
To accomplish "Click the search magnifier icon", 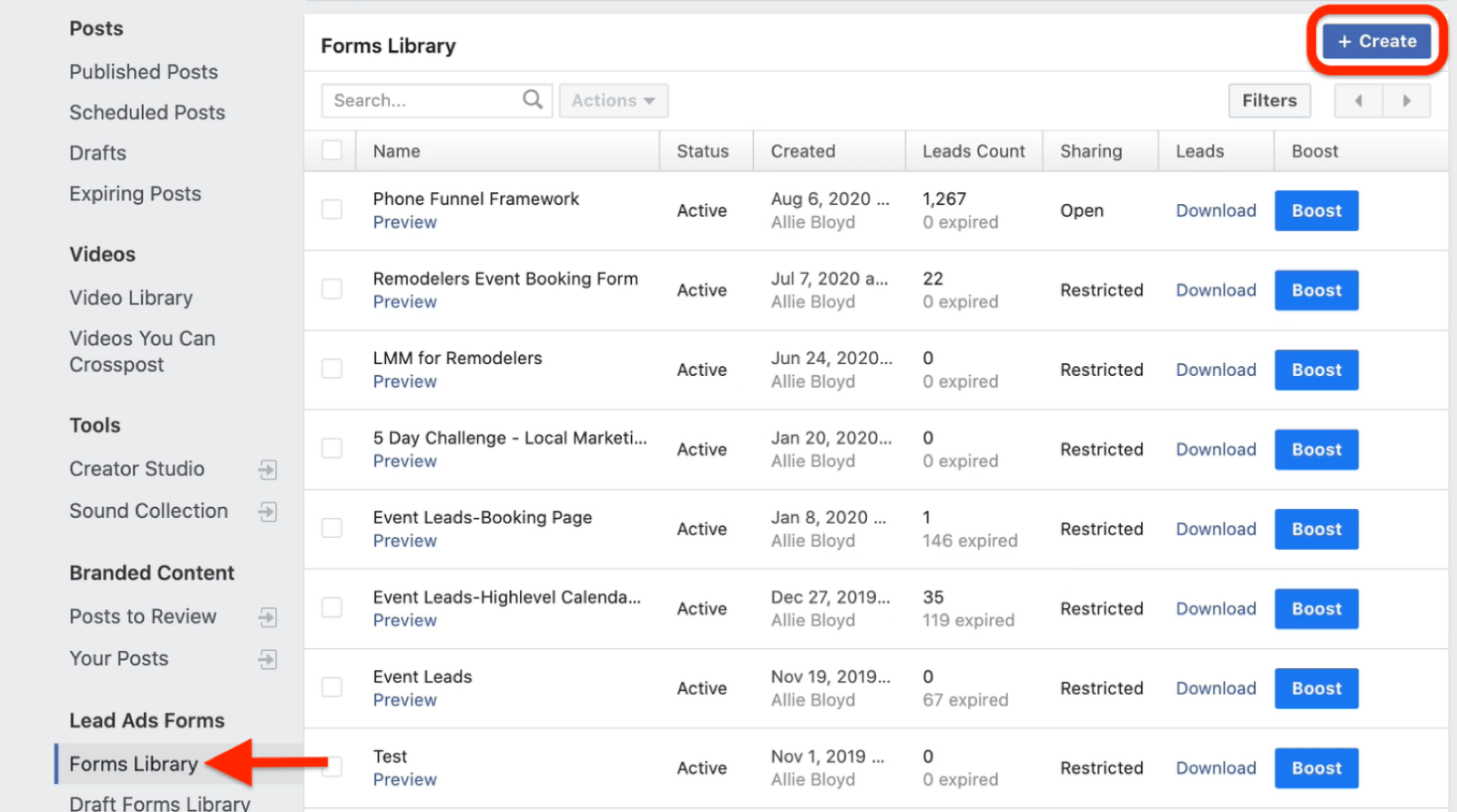I will click(x=533, y=100).
